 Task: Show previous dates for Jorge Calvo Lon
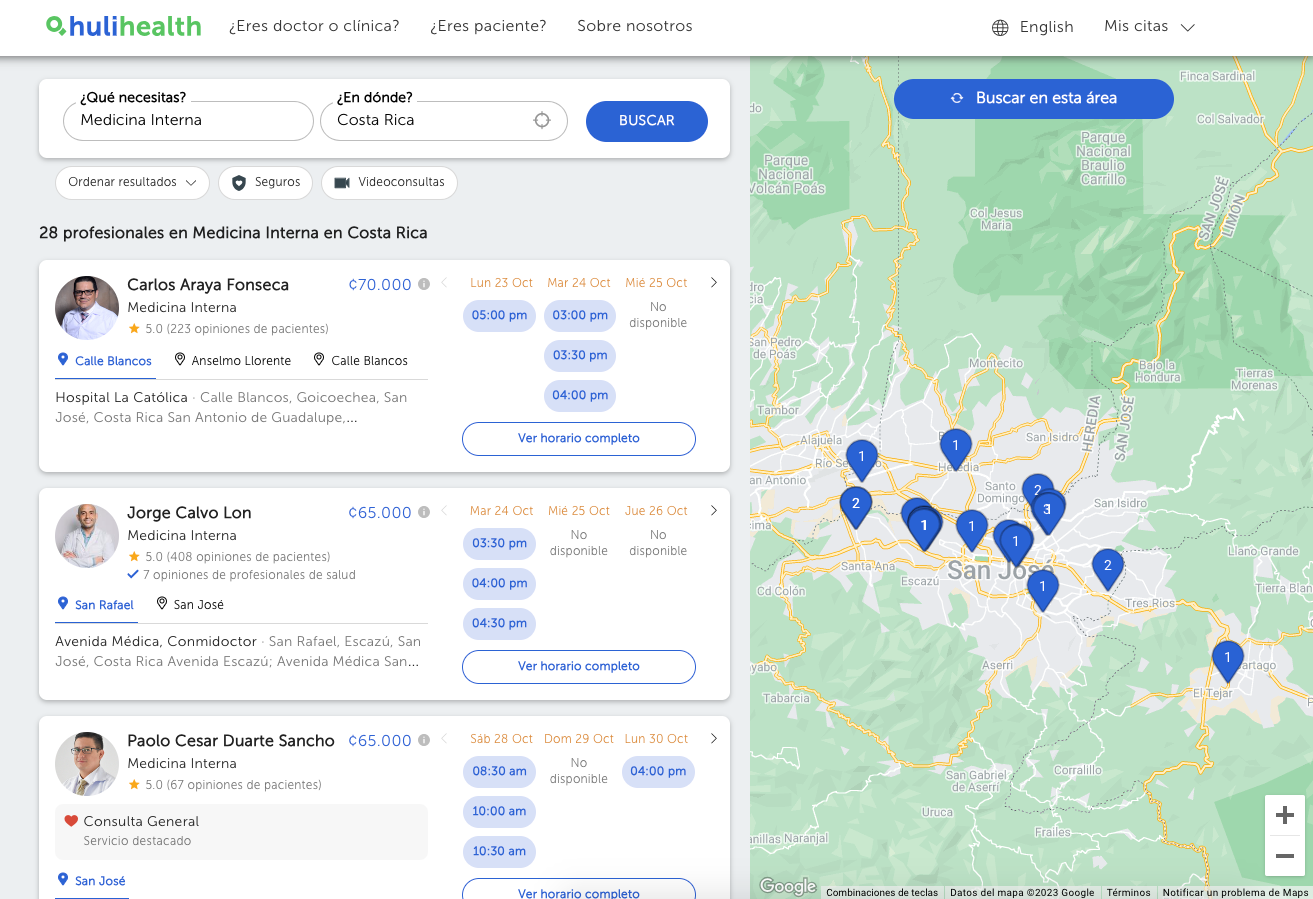click(x=444, y=511)
